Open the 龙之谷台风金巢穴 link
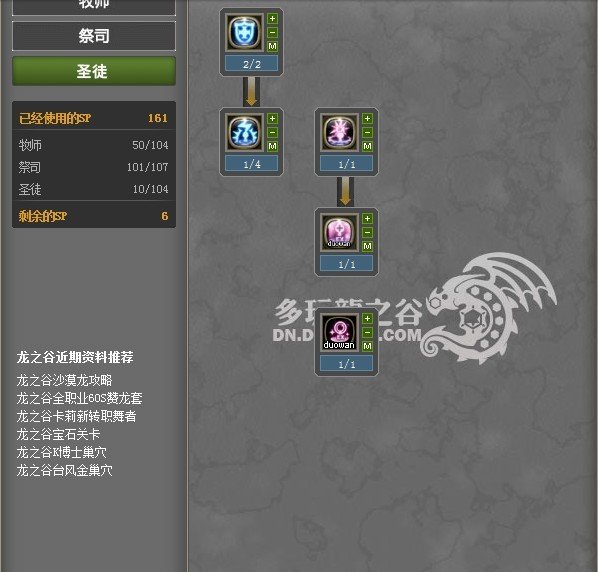Screen dimensions: 598x572 click(x=64, y=470)
